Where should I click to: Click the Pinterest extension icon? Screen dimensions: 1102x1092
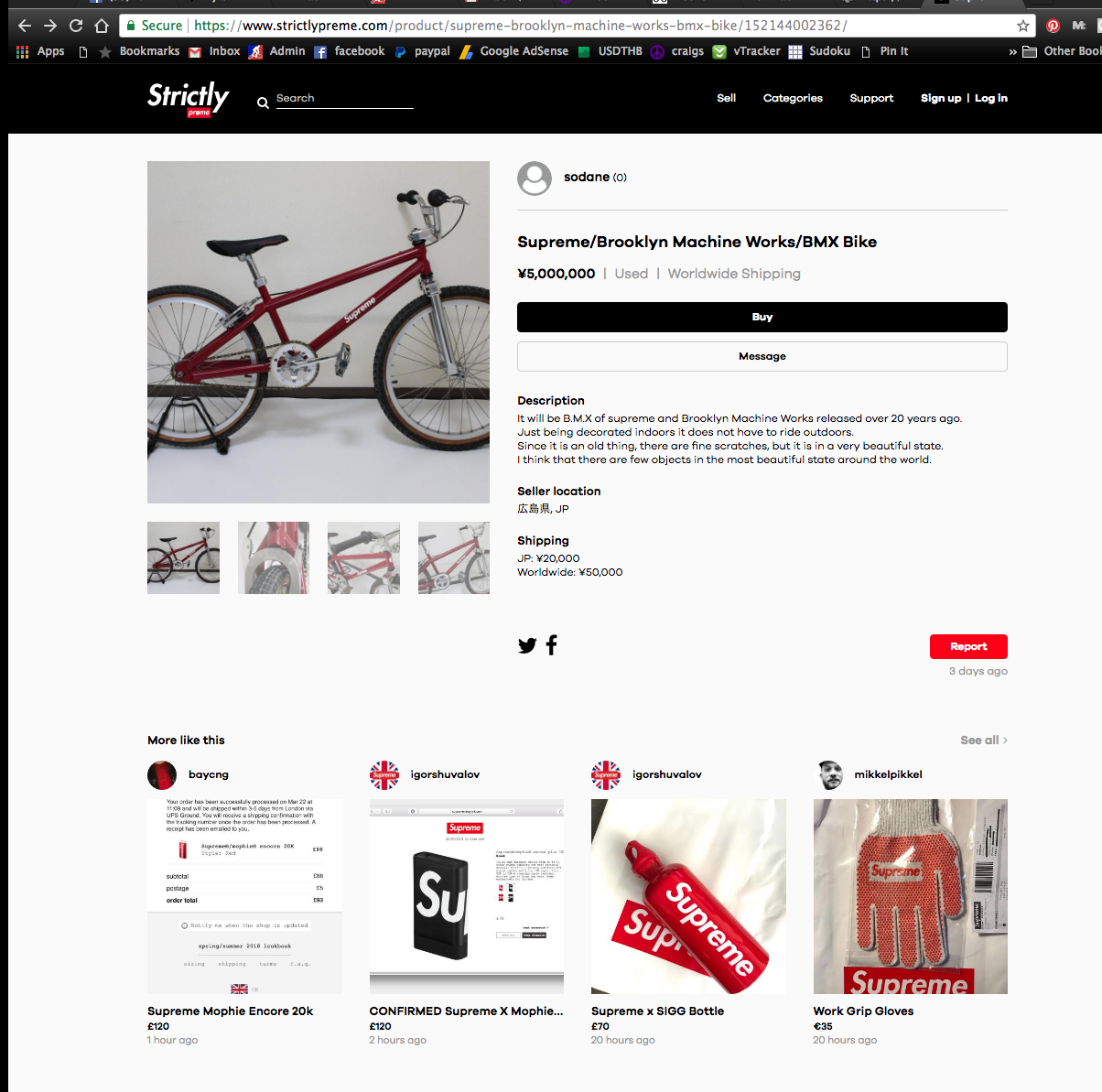tap(1053, 26)
